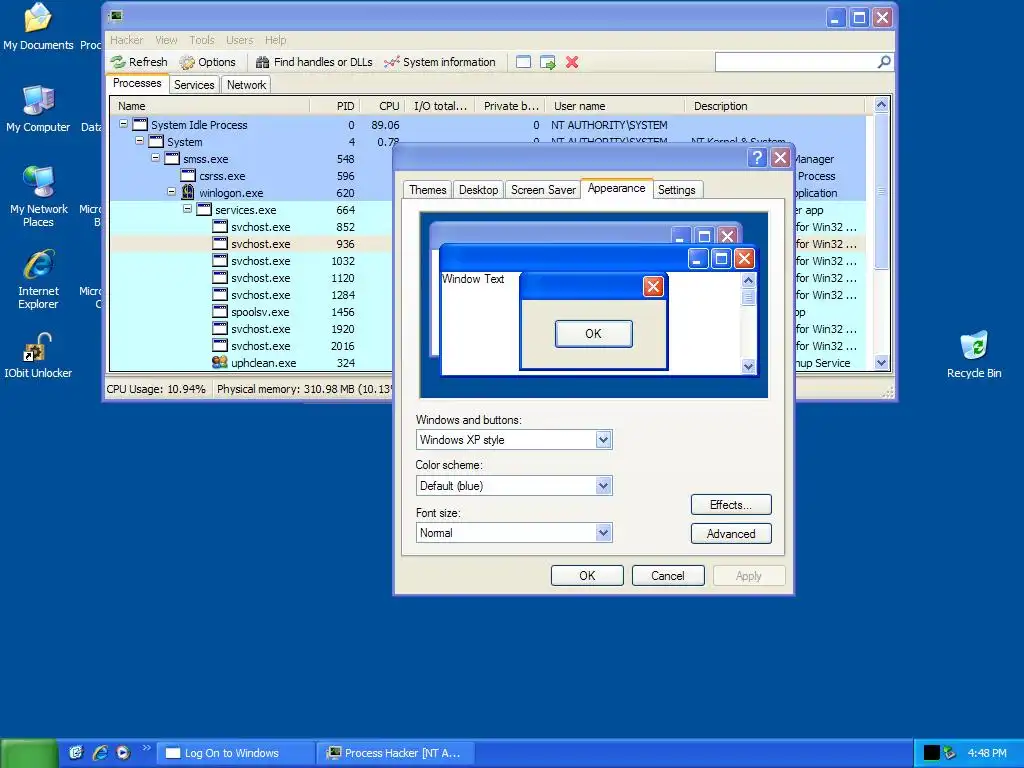This screenshot has height=768, width=1024.
Task: Click the Internet Explorer quick launch icon
Action: (101, 752)
